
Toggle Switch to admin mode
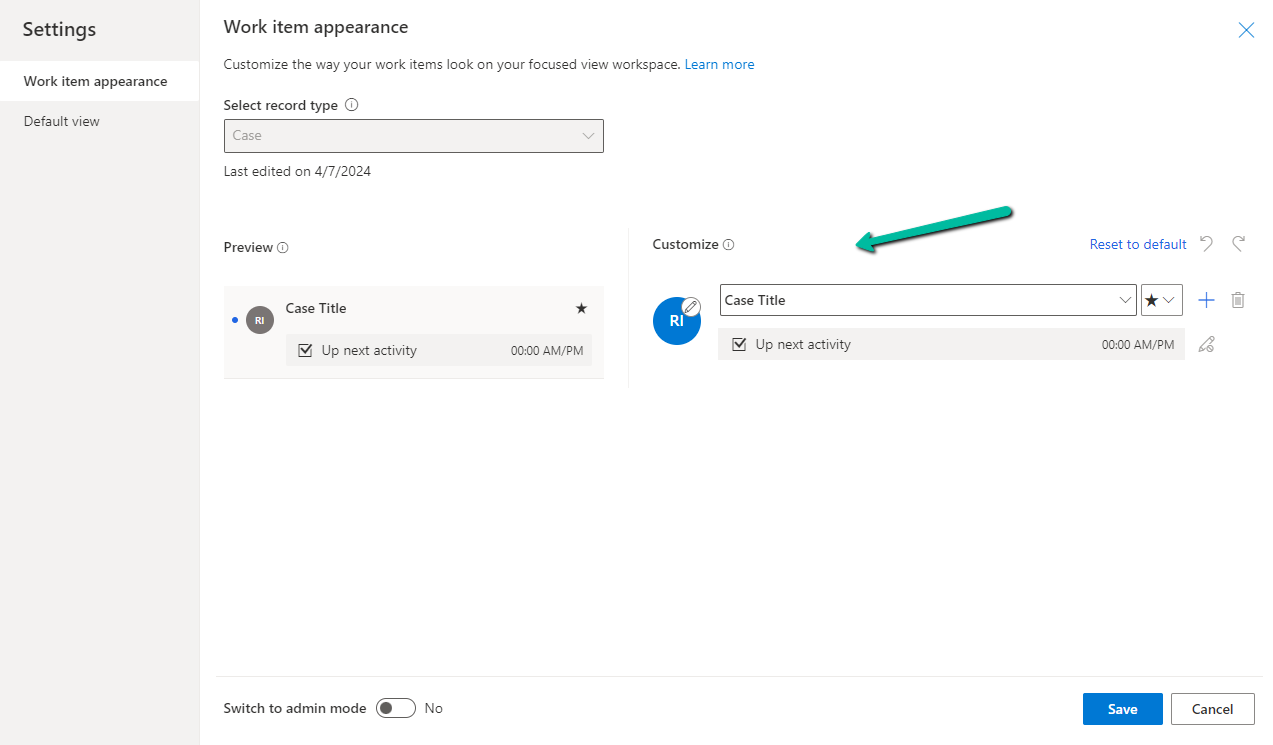pos(396,708)
